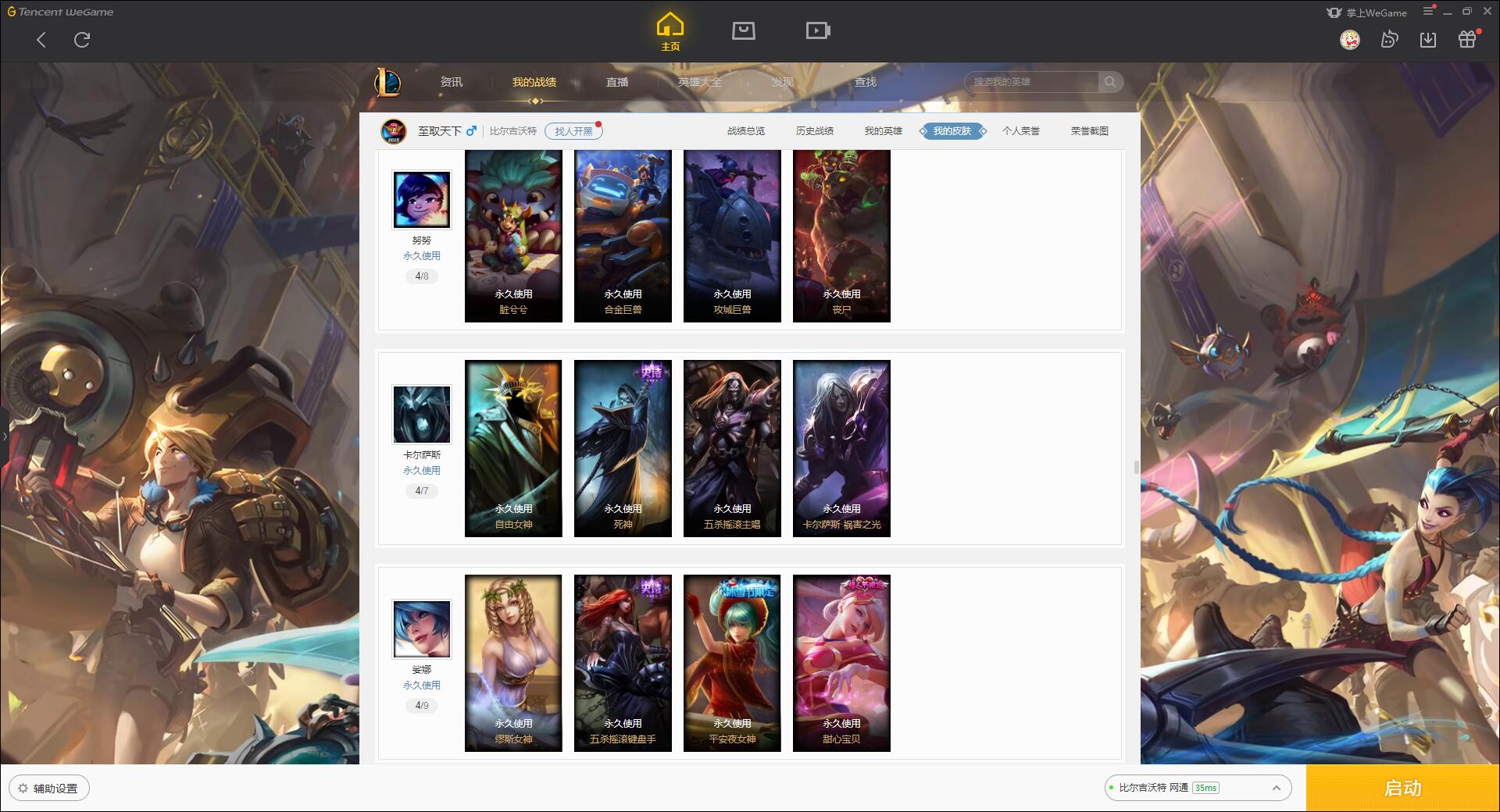Image resolution: width=1500 pixels, height=812 pixels.
Task: Open the download manager icon
Action: click(1428, 39)
